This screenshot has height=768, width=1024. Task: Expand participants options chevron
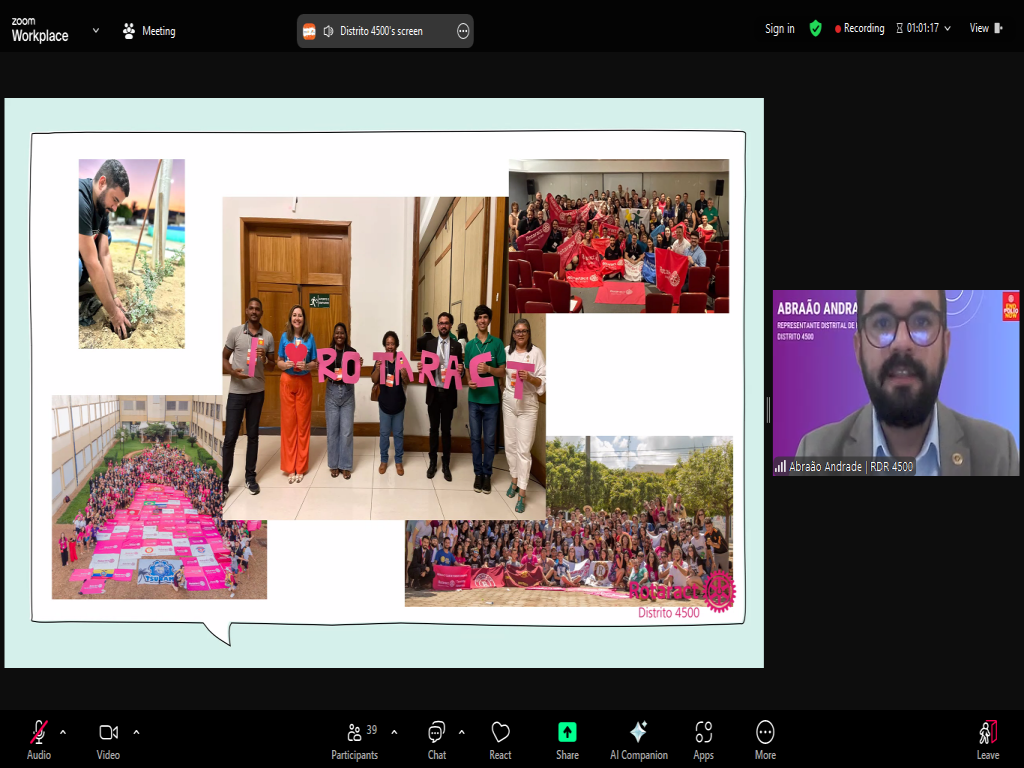tap(394, 731)
